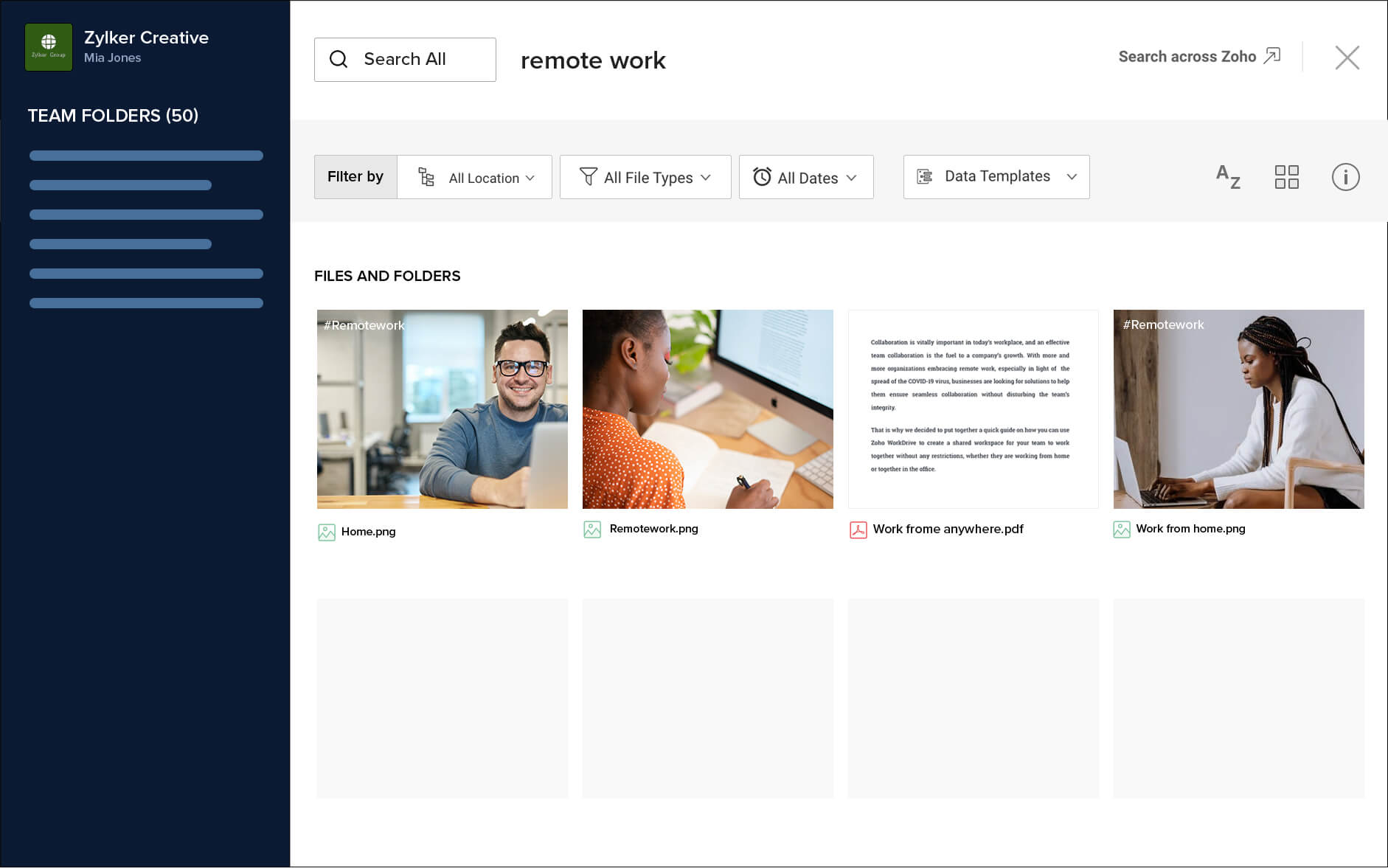
Task: Click the PDF icon beside Work frome anywhere.pdf
Action: point(858,530)
